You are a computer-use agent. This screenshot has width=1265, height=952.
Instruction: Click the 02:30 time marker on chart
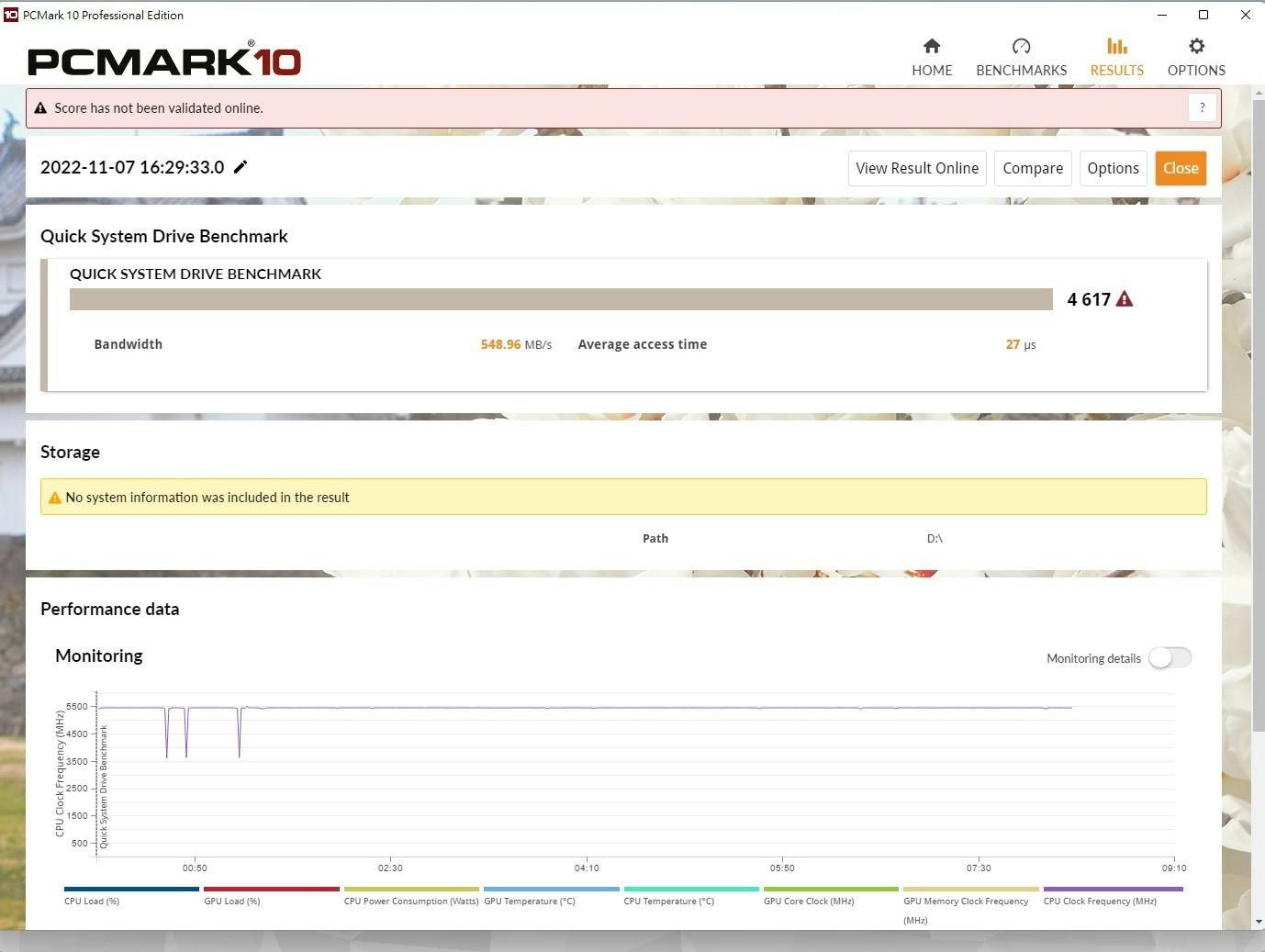390,868
